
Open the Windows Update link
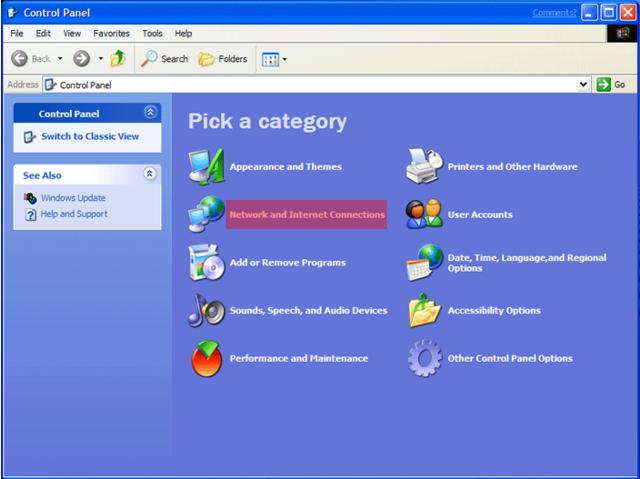click(x=73, y=198)
